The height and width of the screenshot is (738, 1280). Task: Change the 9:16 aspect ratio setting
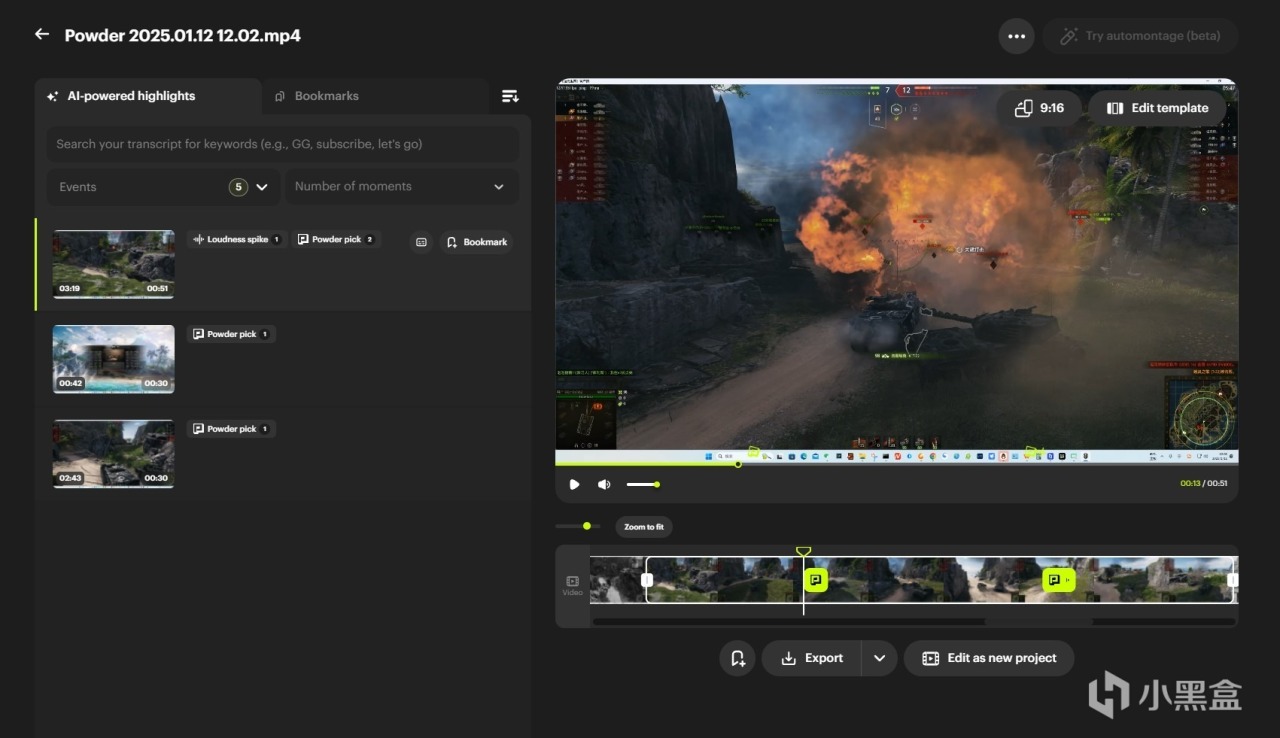point(1039,108)
